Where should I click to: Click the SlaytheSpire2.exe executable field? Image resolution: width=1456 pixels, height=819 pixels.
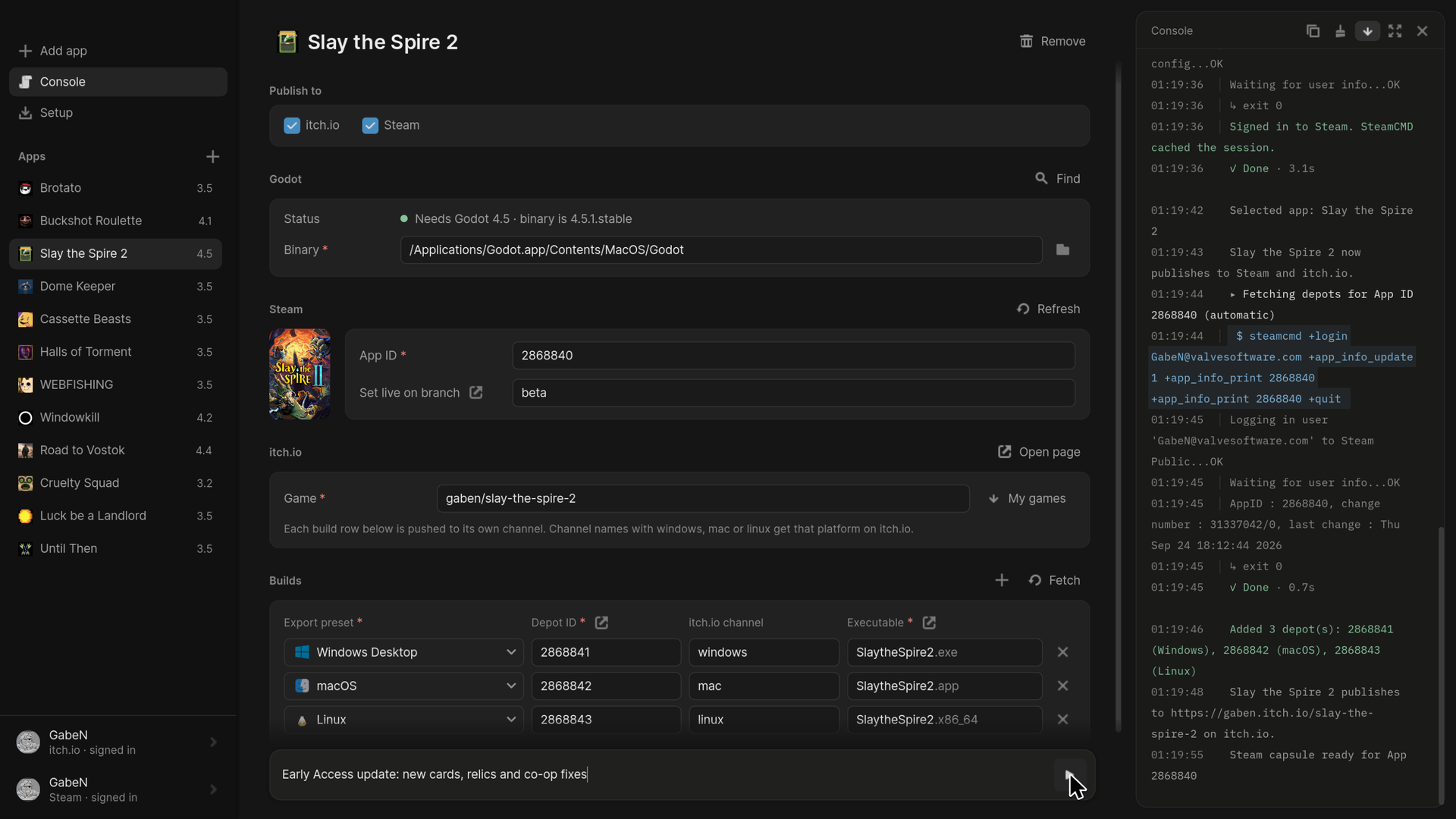click(944, 652)
